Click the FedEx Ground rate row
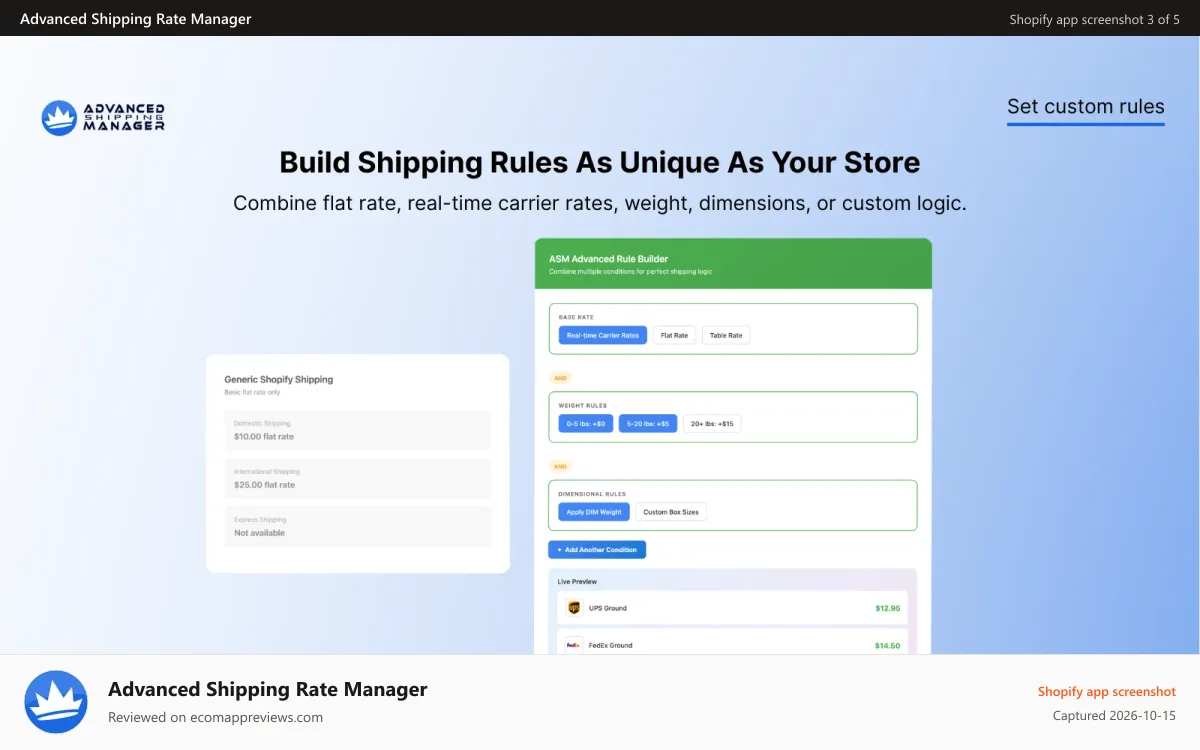This screenshot has width=1200, height=750. [733, 643]
